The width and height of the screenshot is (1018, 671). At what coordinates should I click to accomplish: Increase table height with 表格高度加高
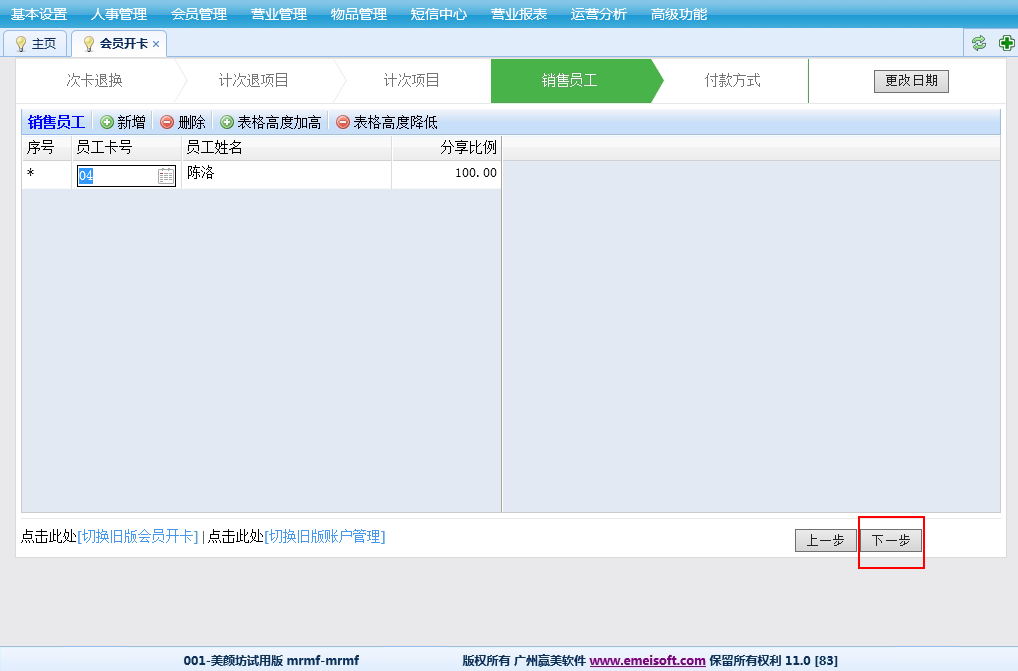[x=270, y=122]
